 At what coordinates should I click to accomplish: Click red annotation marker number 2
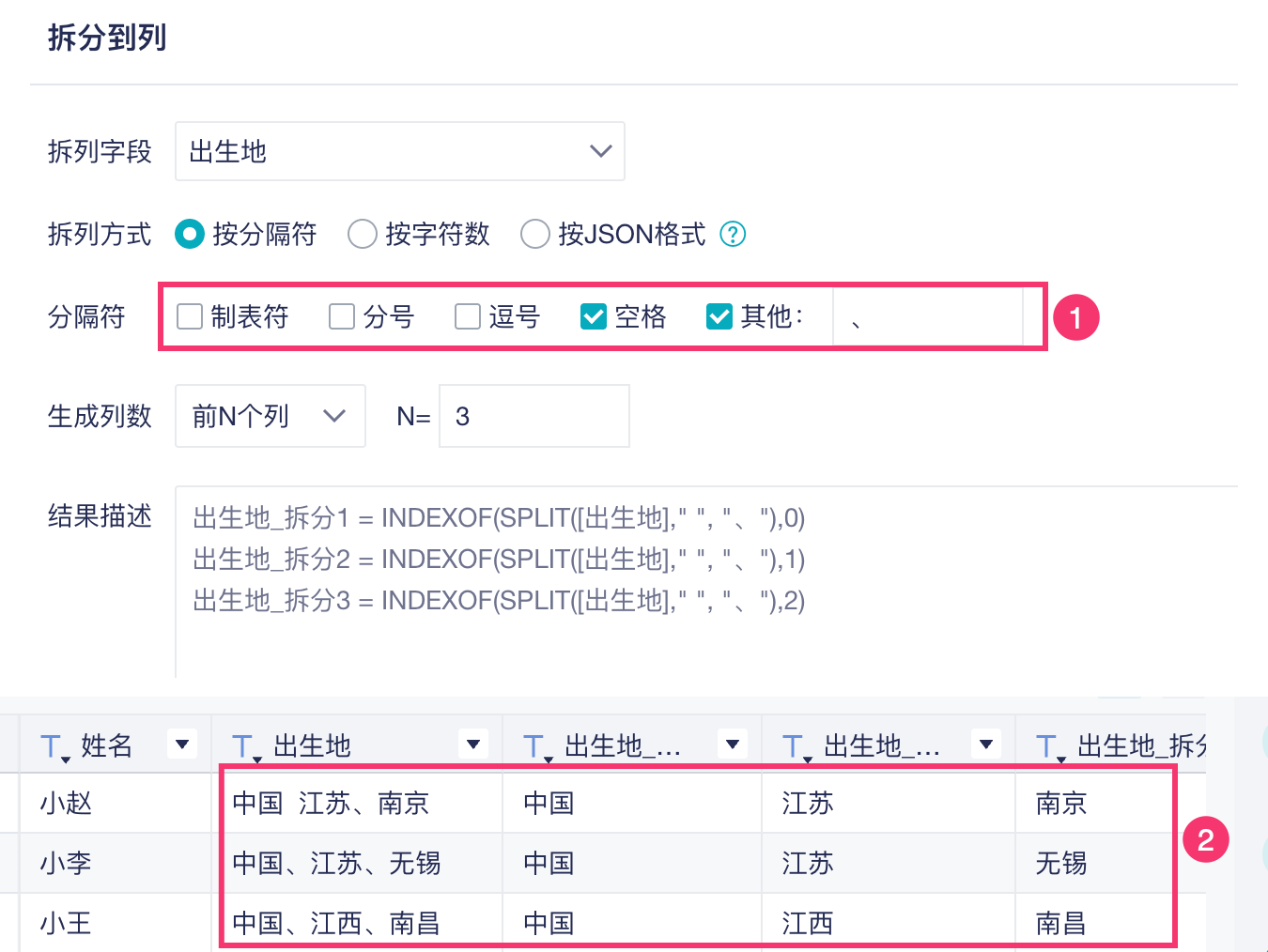pos(1205,839)
